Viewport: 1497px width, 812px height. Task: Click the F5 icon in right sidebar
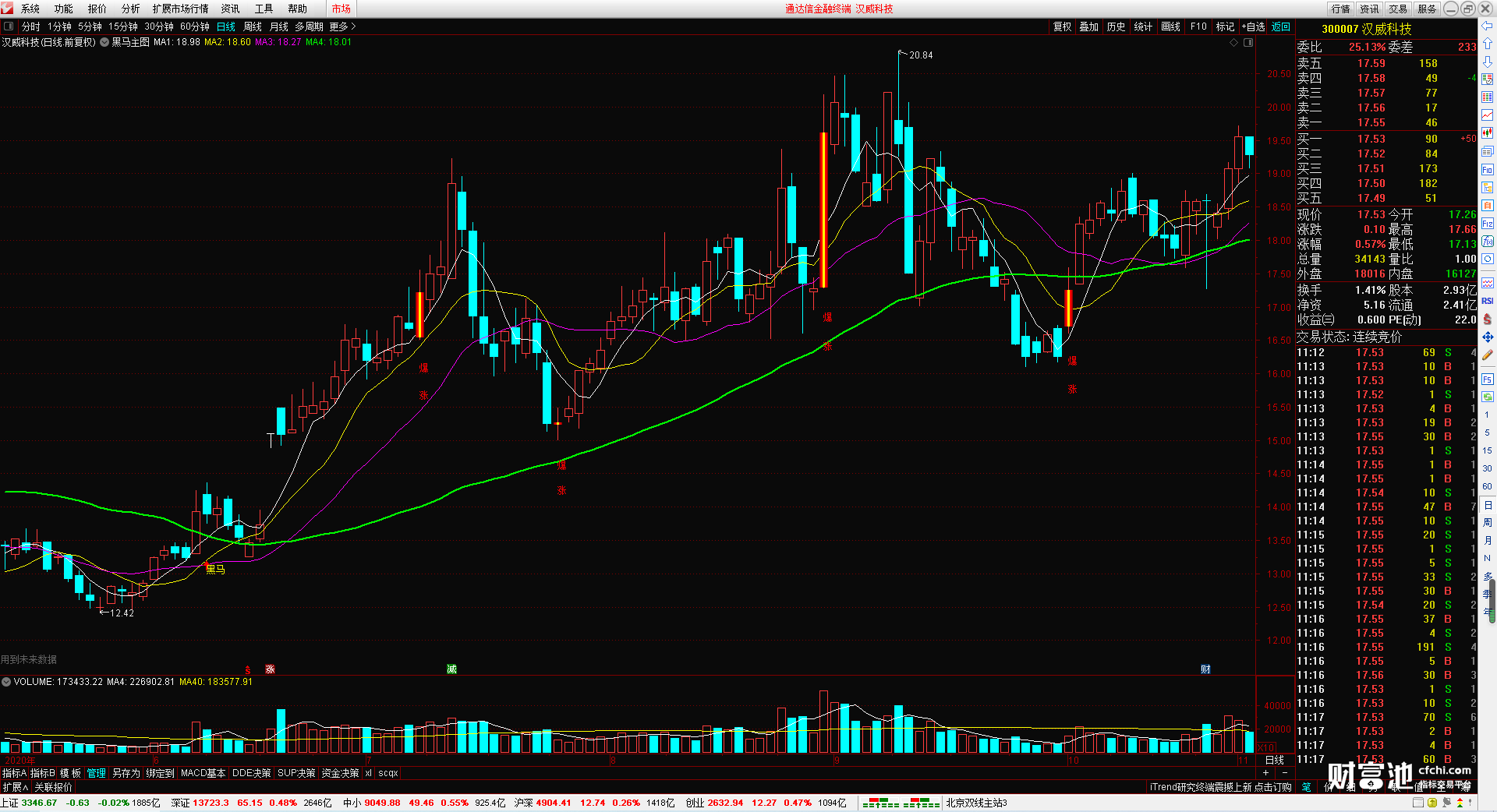point(1487,380)
